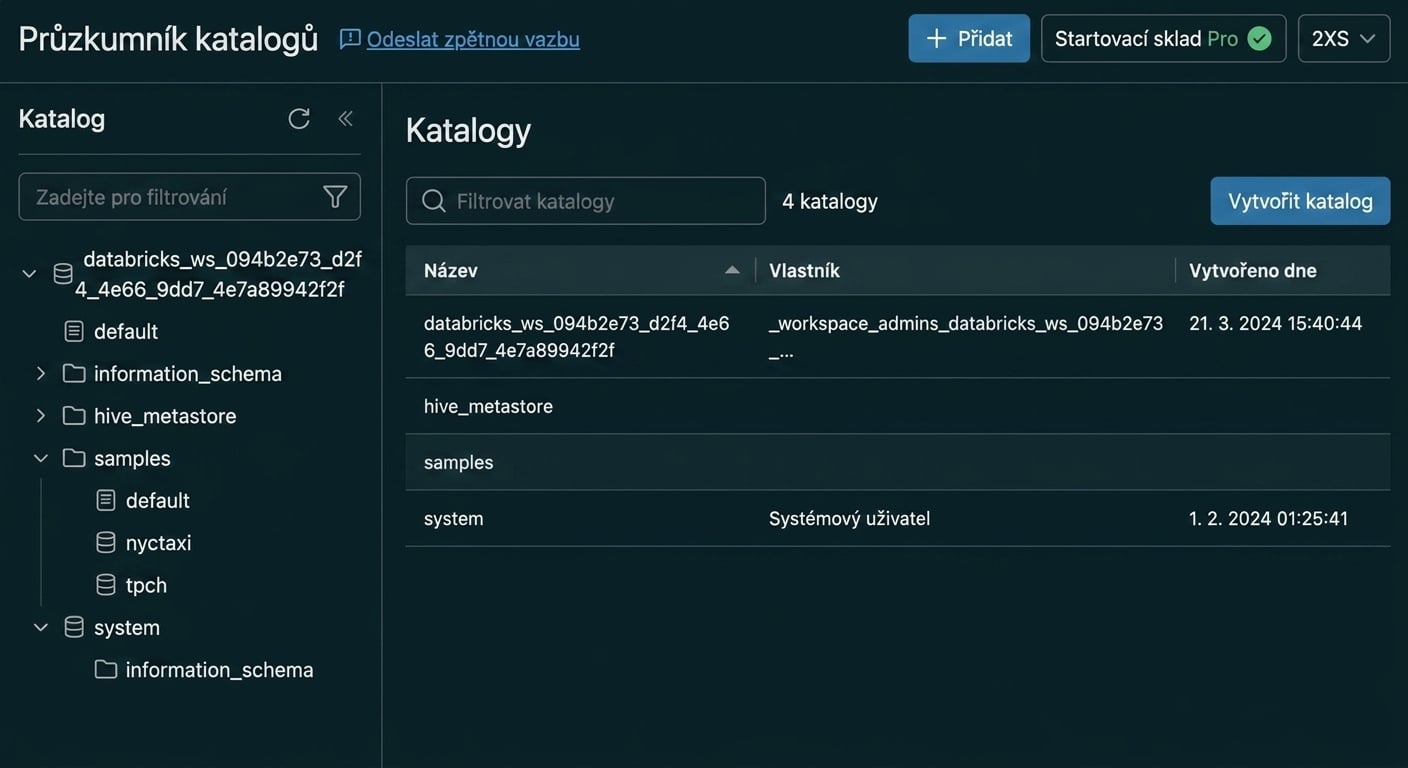Click the 4 katalogy count label
1408x768 pixels.
click(x=830, y=201)
